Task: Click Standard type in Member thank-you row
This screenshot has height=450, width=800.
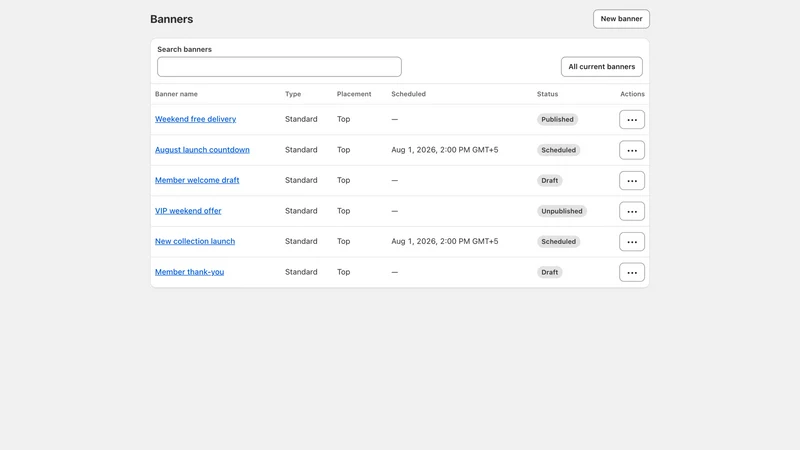Action: (301, 272)
